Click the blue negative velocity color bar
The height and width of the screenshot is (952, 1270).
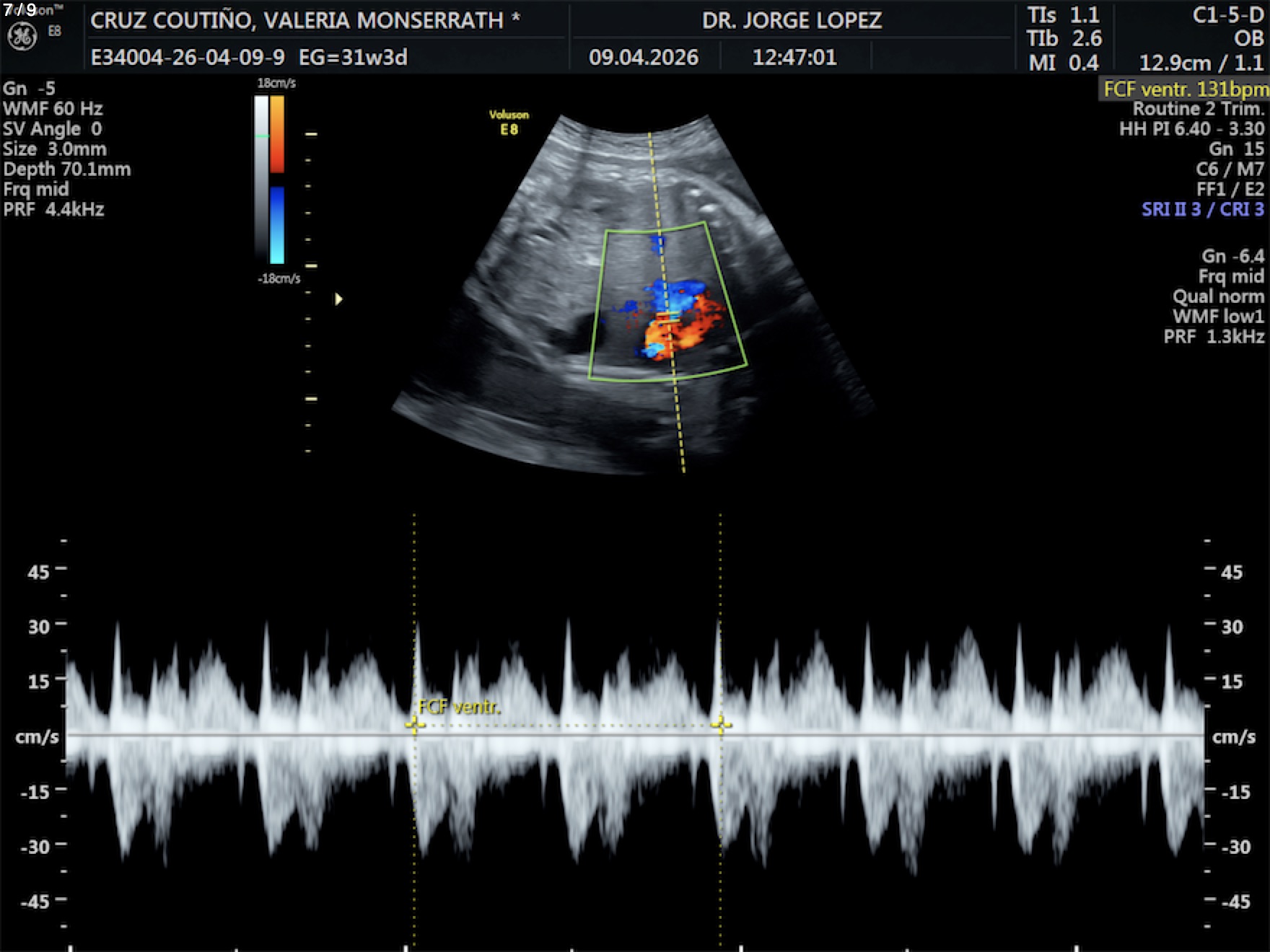pos(277,225)
